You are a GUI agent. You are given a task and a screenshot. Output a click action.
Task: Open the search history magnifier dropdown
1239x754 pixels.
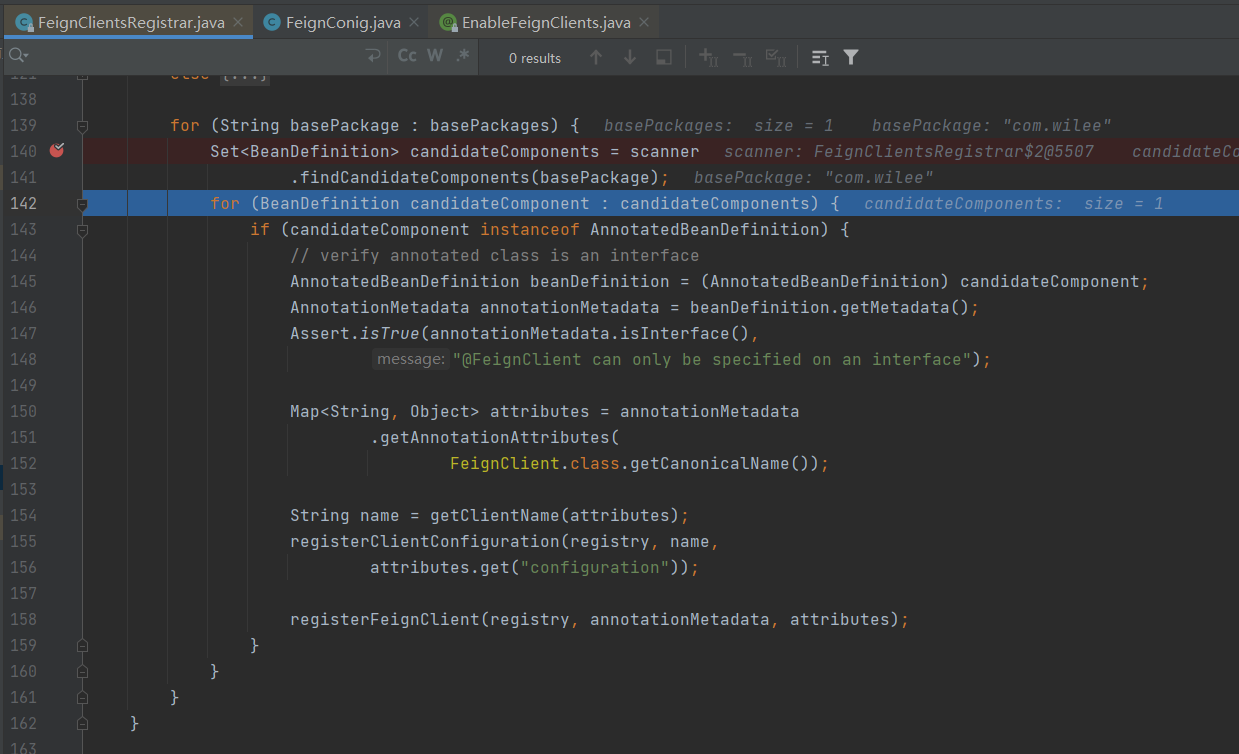click(x=18, y=56)
